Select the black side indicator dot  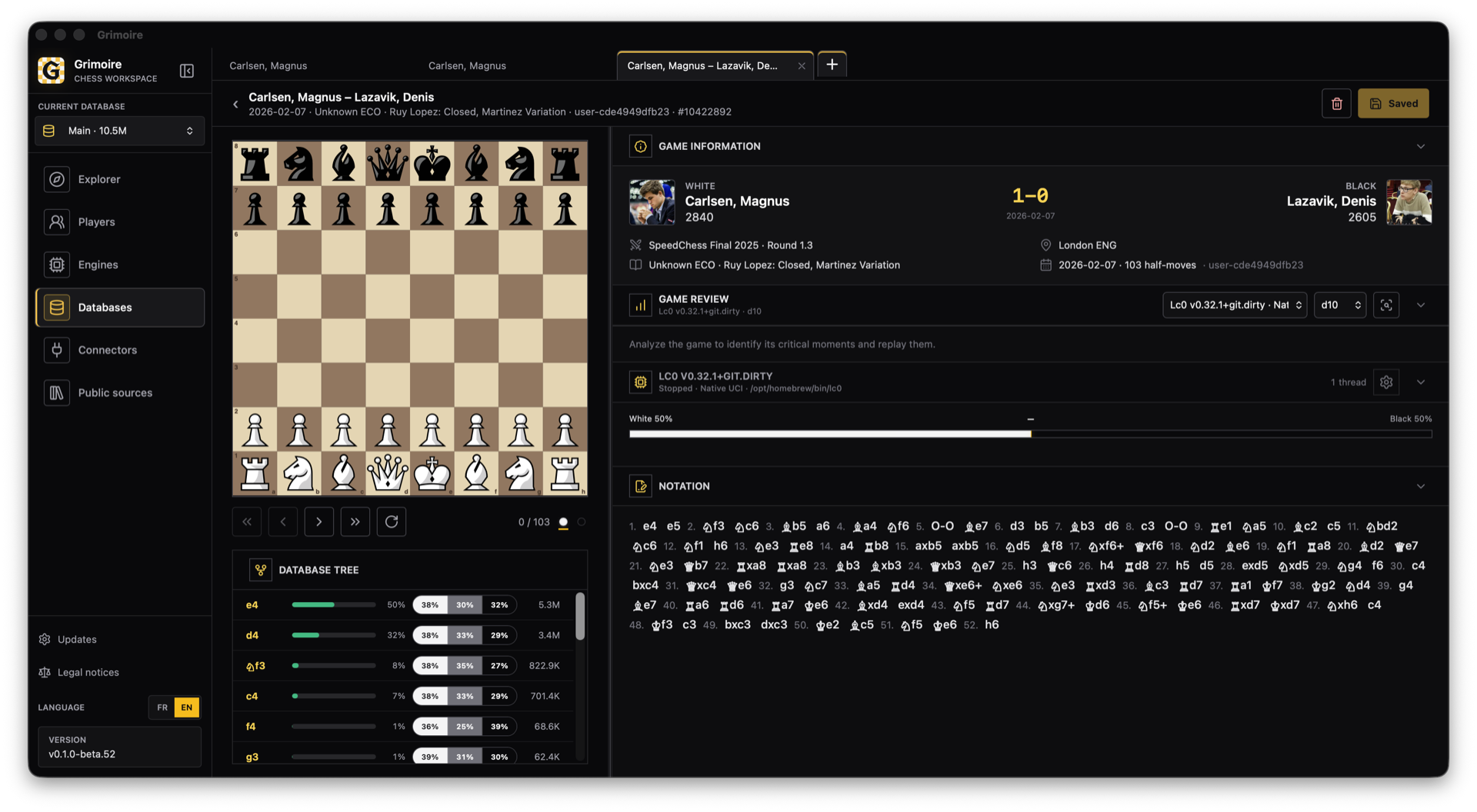582,523
